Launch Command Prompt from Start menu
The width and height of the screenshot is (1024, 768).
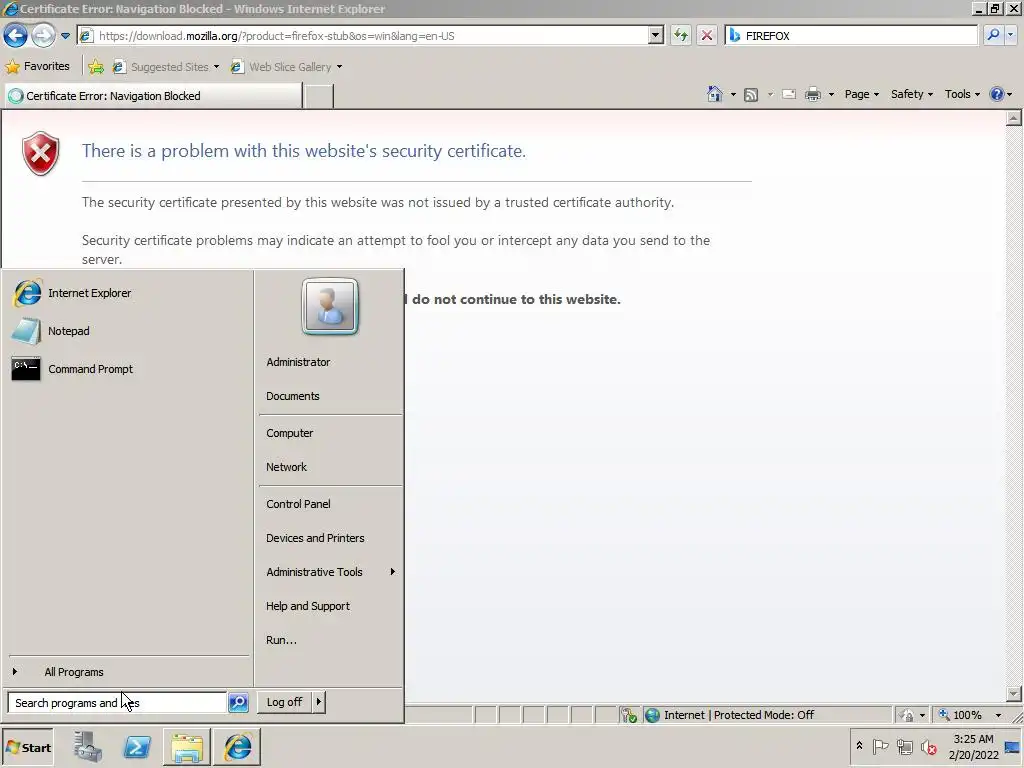(x=127, y=369)
